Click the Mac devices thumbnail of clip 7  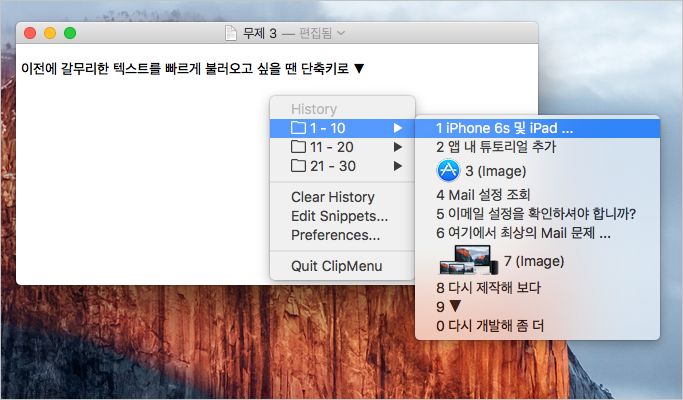(x=468, y=260)
